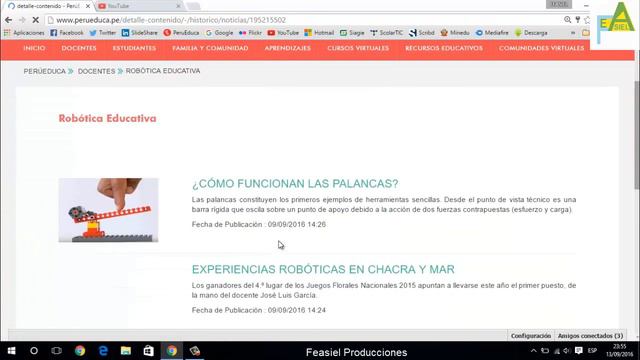Image resolution: width=640 pixels, height=360 pixels.
Task: Click the Robótica Educativa page heading
Action: (x=107, y=118)
